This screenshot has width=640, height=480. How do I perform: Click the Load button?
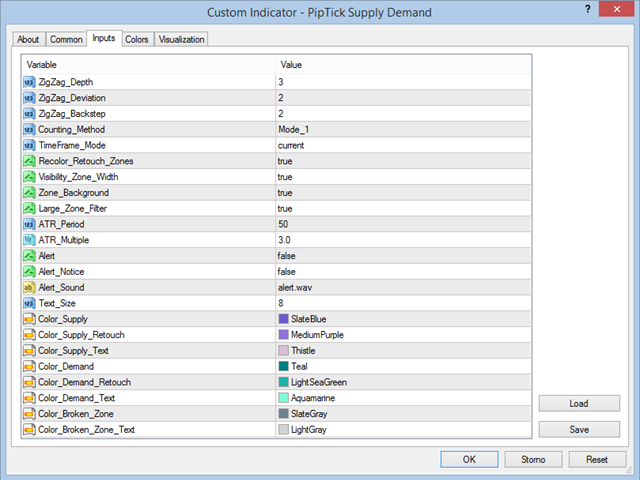pyautogui.click(x=578, y=404)
